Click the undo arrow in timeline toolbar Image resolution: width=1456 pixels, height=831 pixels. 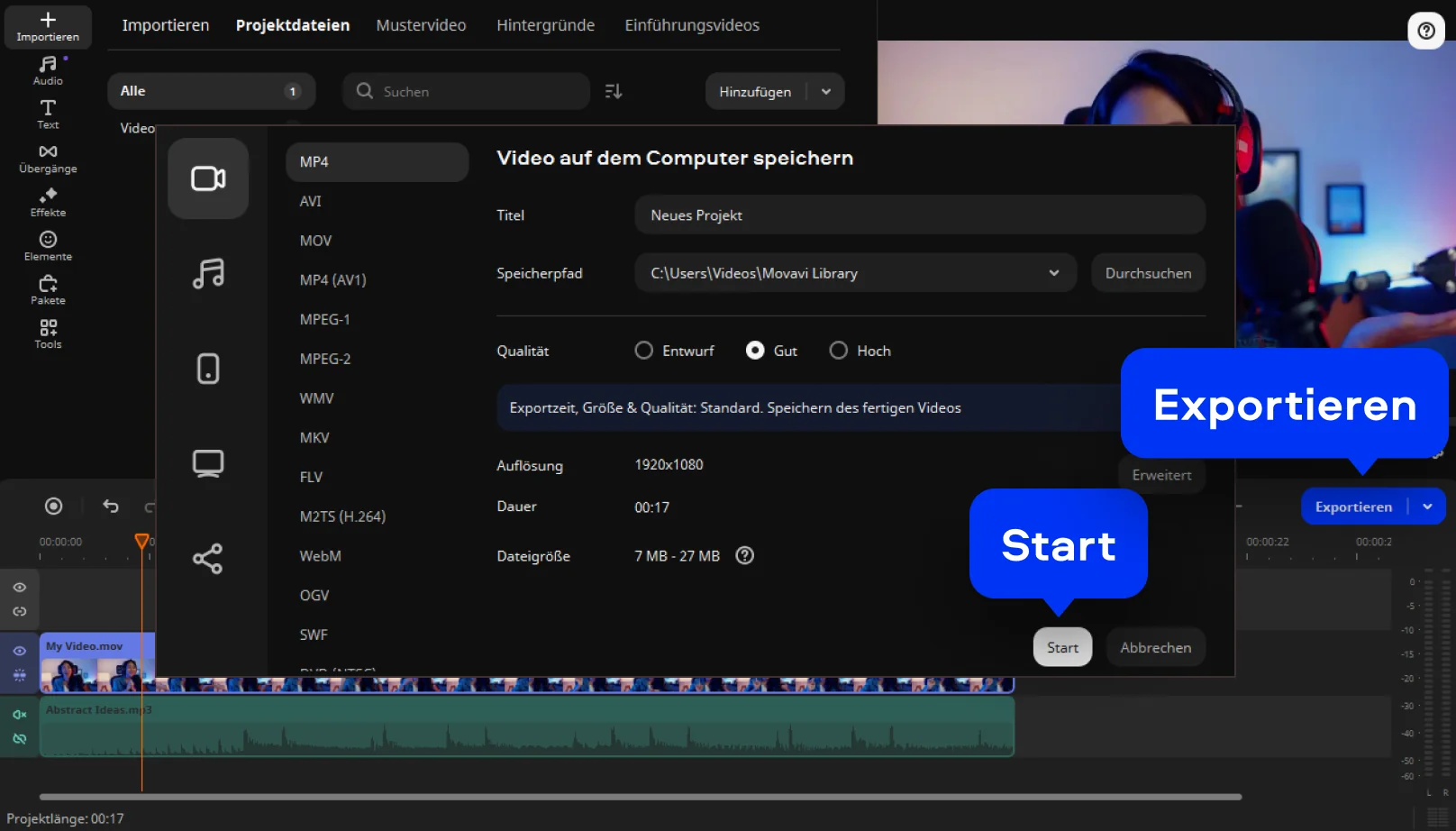tap(111, 507)
